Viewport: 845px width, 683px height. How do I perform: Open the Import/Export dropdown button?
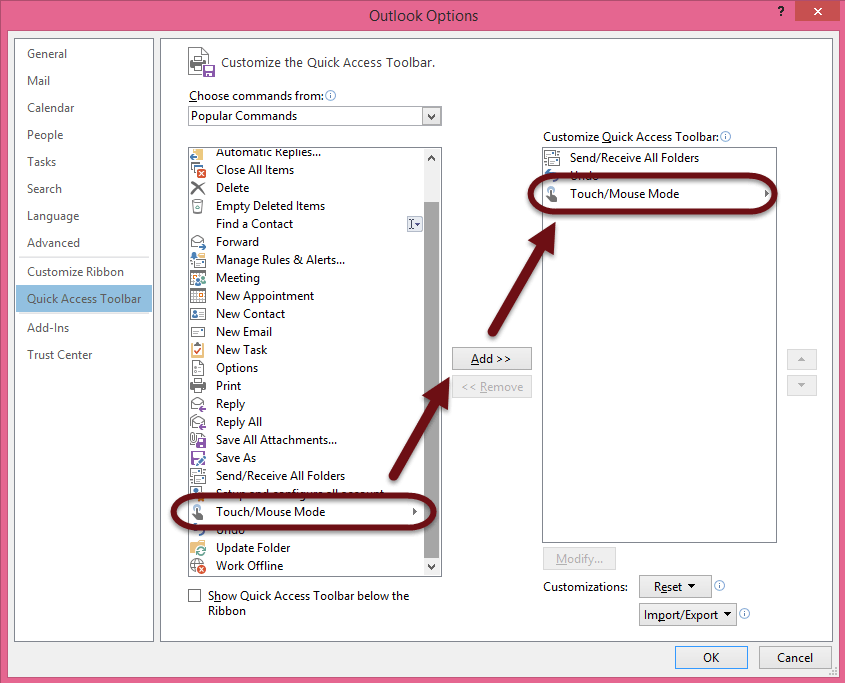tap(688, 615)
